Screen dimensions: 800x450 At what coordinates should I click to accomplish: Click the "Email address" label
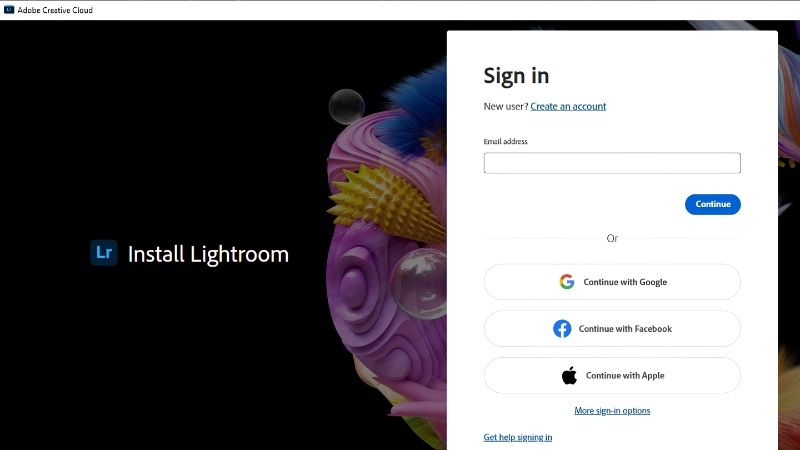pyautogui.click(x=505, y=141)
